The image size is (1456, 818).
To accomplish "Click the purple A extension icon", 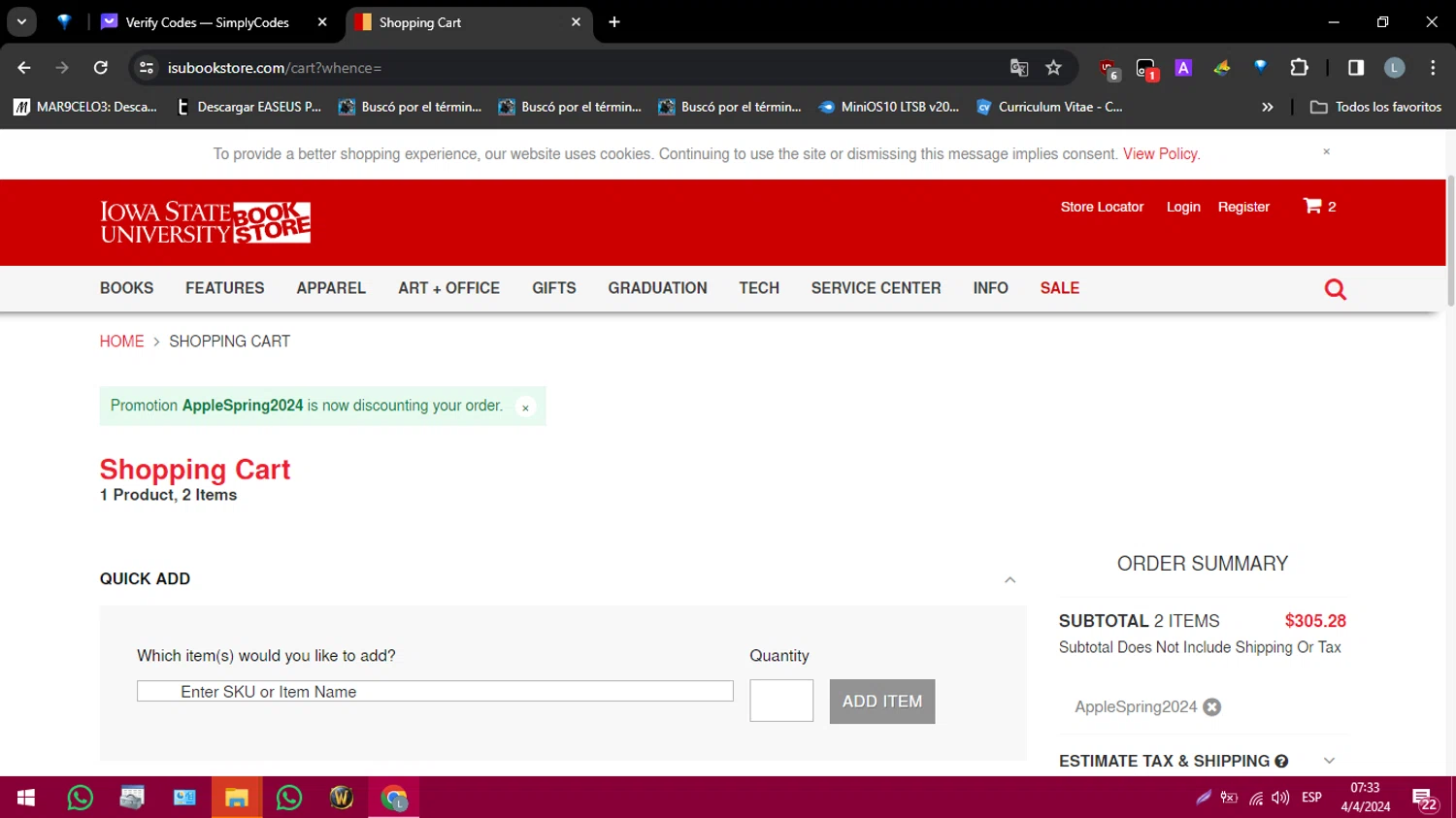I will (x=1183, y=68).
